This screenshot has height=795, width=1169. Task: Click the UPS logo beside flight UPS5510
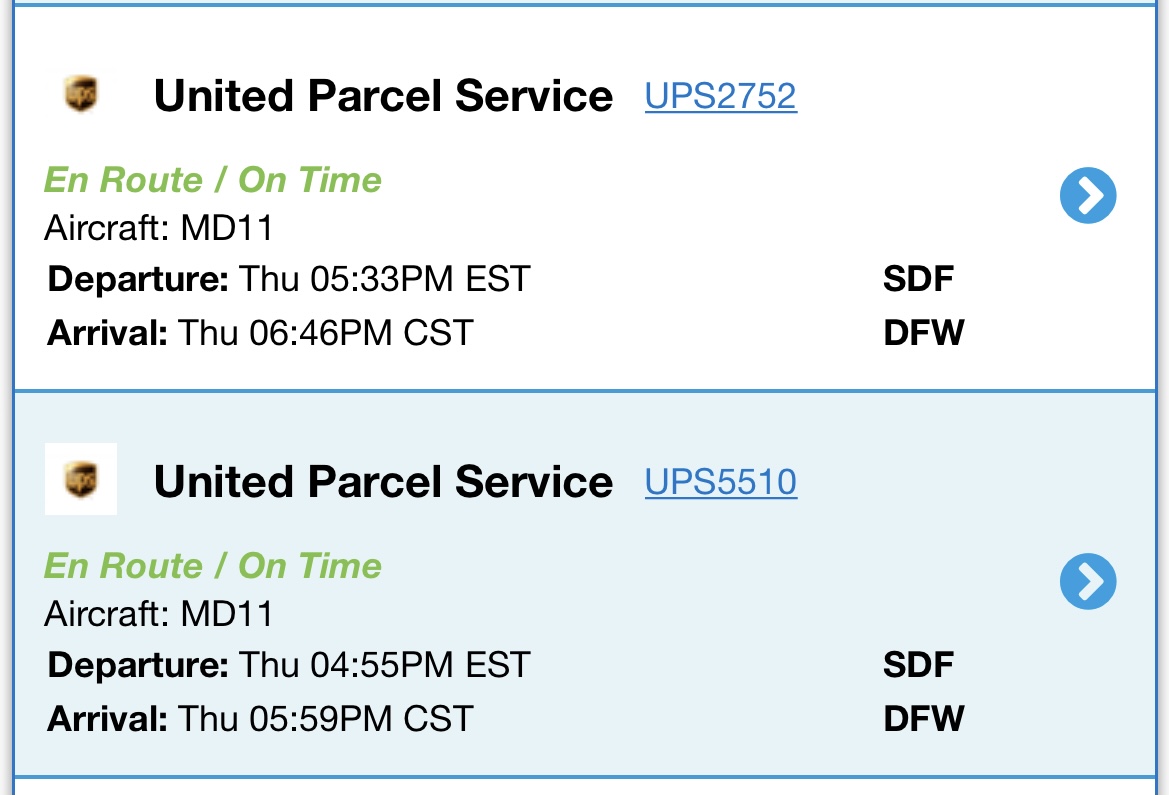coord(81,480)
